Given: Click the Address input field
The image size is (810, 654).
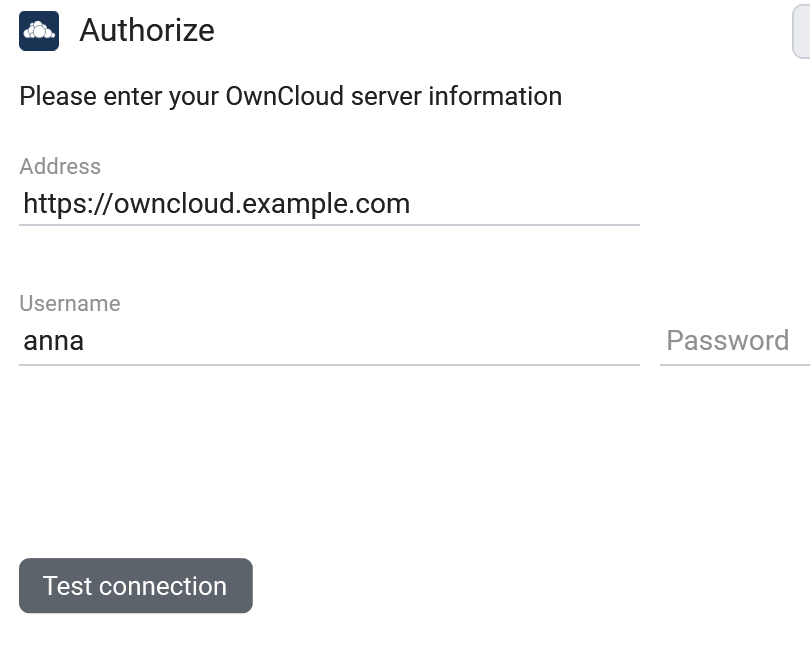Looking at the screenshot, I should point(329,204).
